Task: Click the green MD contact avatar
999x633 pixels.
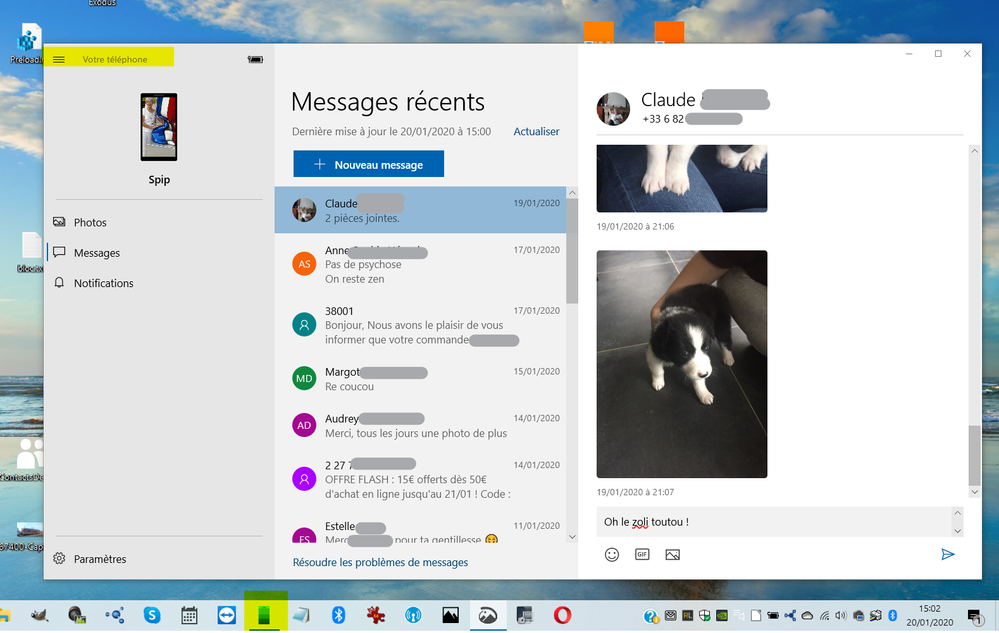Action: [304, 378]
